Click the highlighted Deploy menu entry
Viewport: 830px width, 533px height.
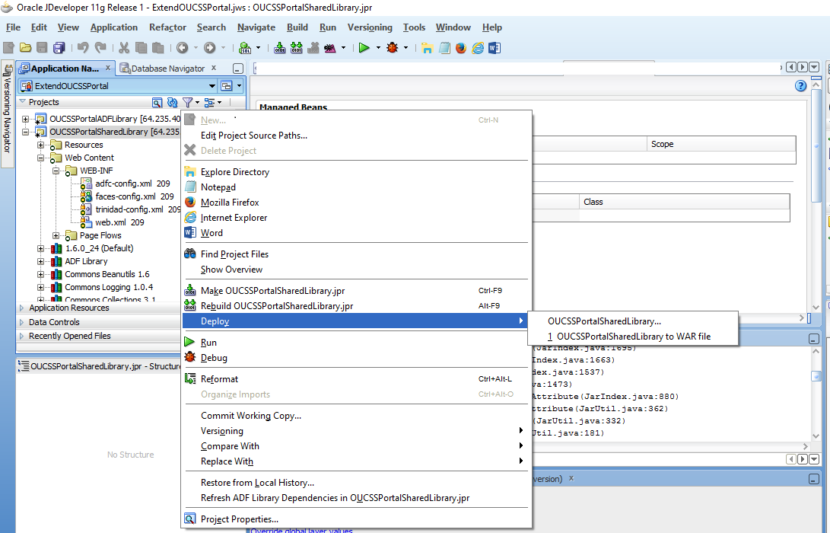[x=355, y=321]
